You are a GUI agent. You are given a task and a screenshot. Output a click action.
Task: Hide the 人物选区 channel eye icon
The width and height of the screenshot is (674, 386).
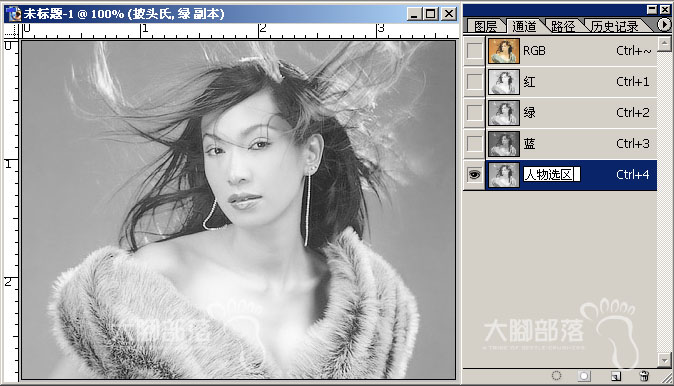pos(475,175)
